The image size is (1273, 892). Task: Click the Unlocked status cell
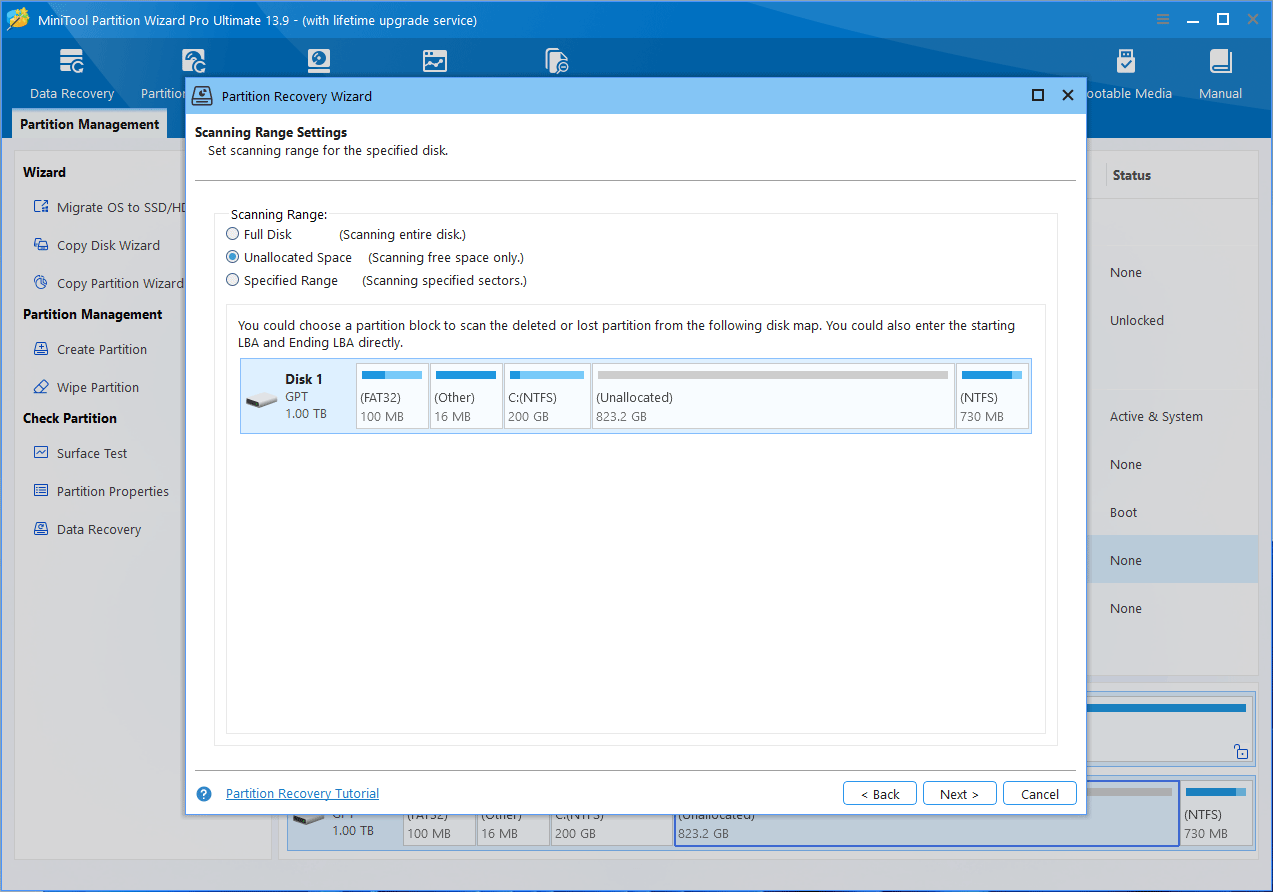click(x=1137, y=320)
